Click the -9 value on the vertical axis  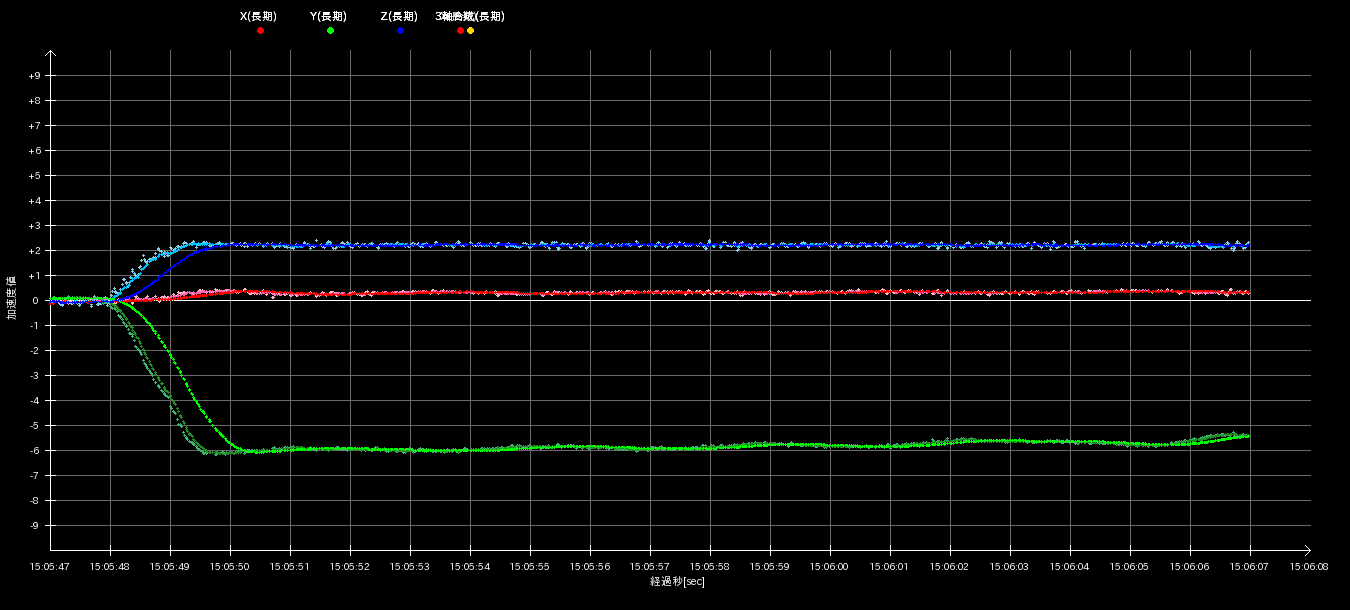click(36, 526)
